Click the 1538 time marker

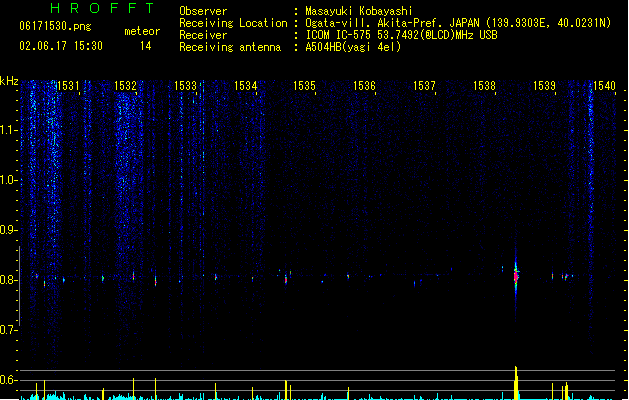point(485,86)
